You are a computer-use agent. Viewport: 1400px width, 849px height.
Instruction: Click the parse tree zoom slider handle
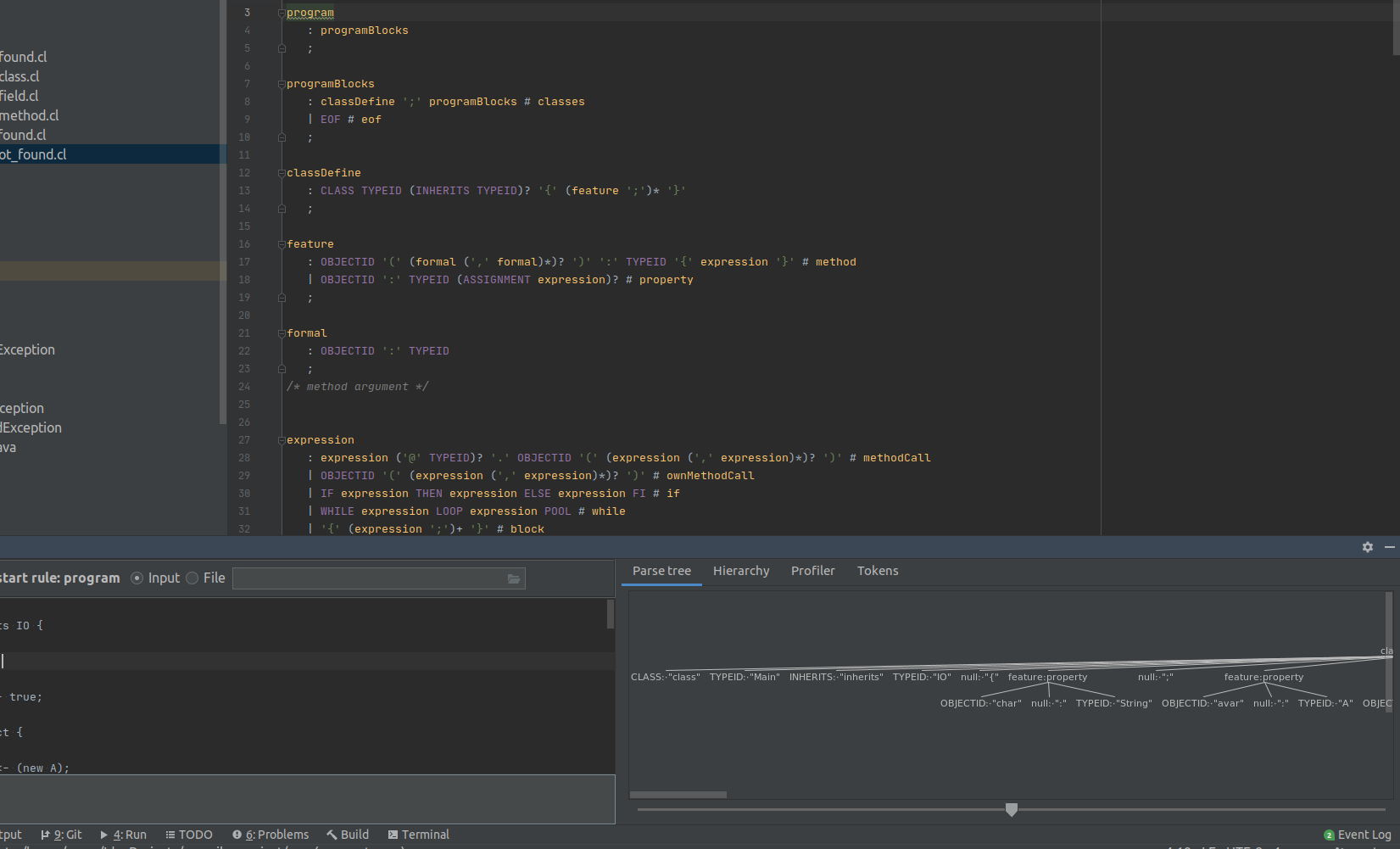click(x=1011, y=810)
